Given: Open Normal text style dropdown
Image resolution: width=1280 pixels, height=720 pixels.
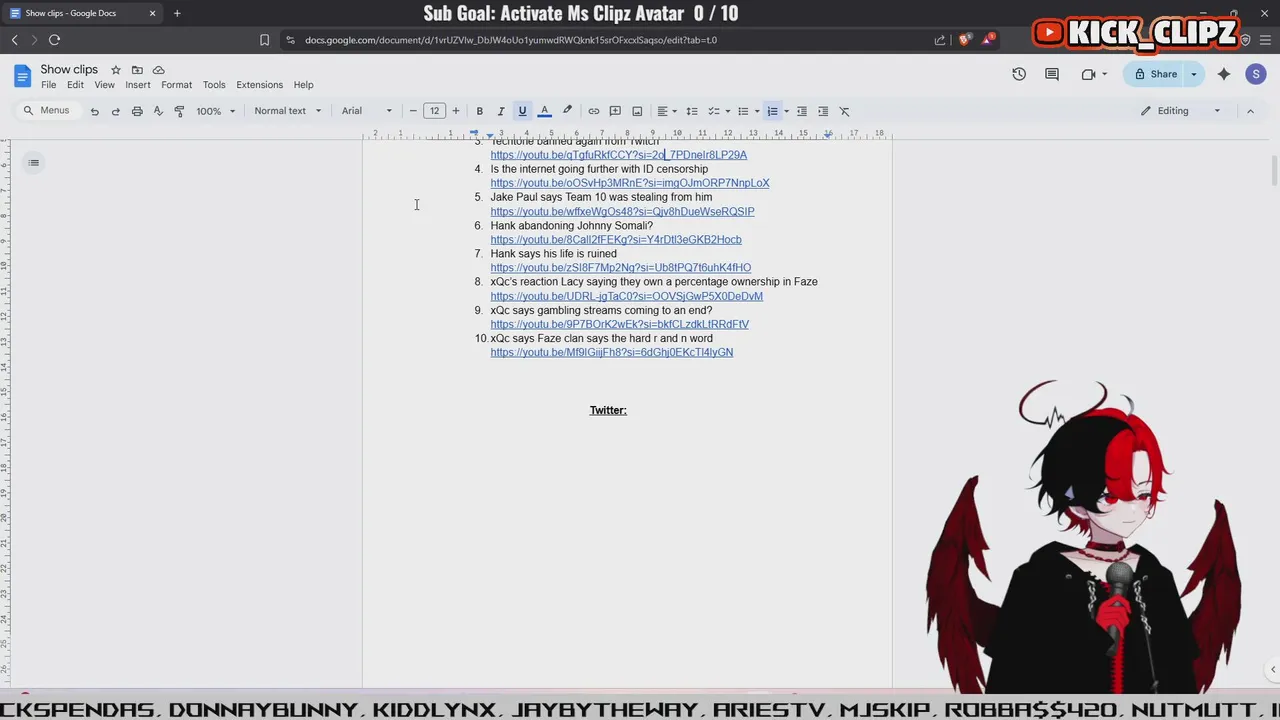Looking at the screenshot, I should click(288, 111).
